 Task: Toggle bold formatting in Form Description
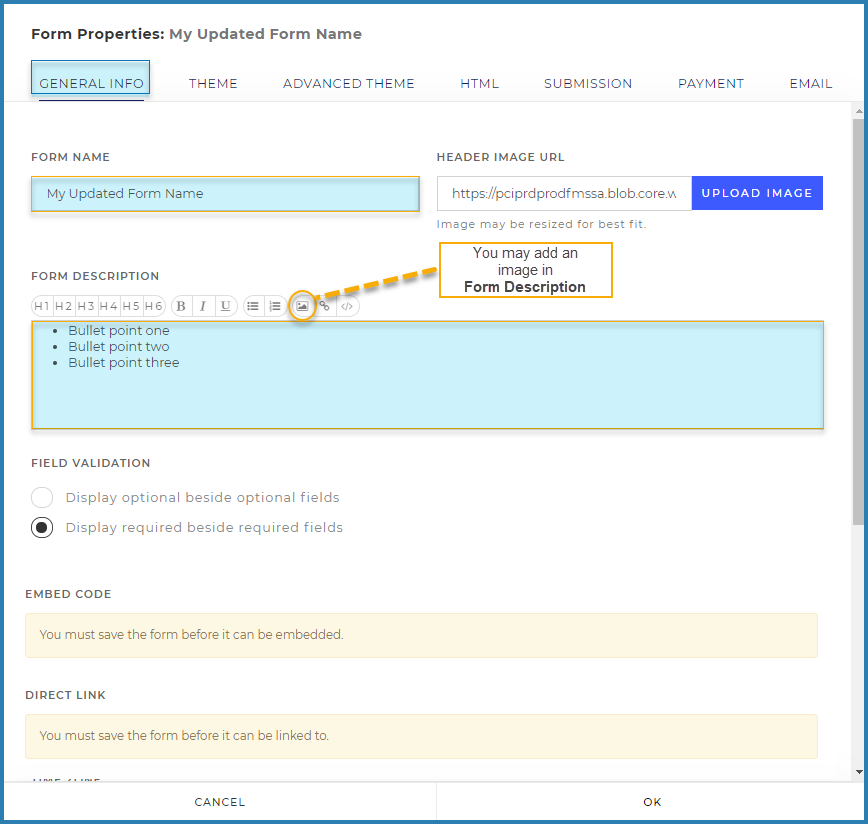click(x=181, y=306)
